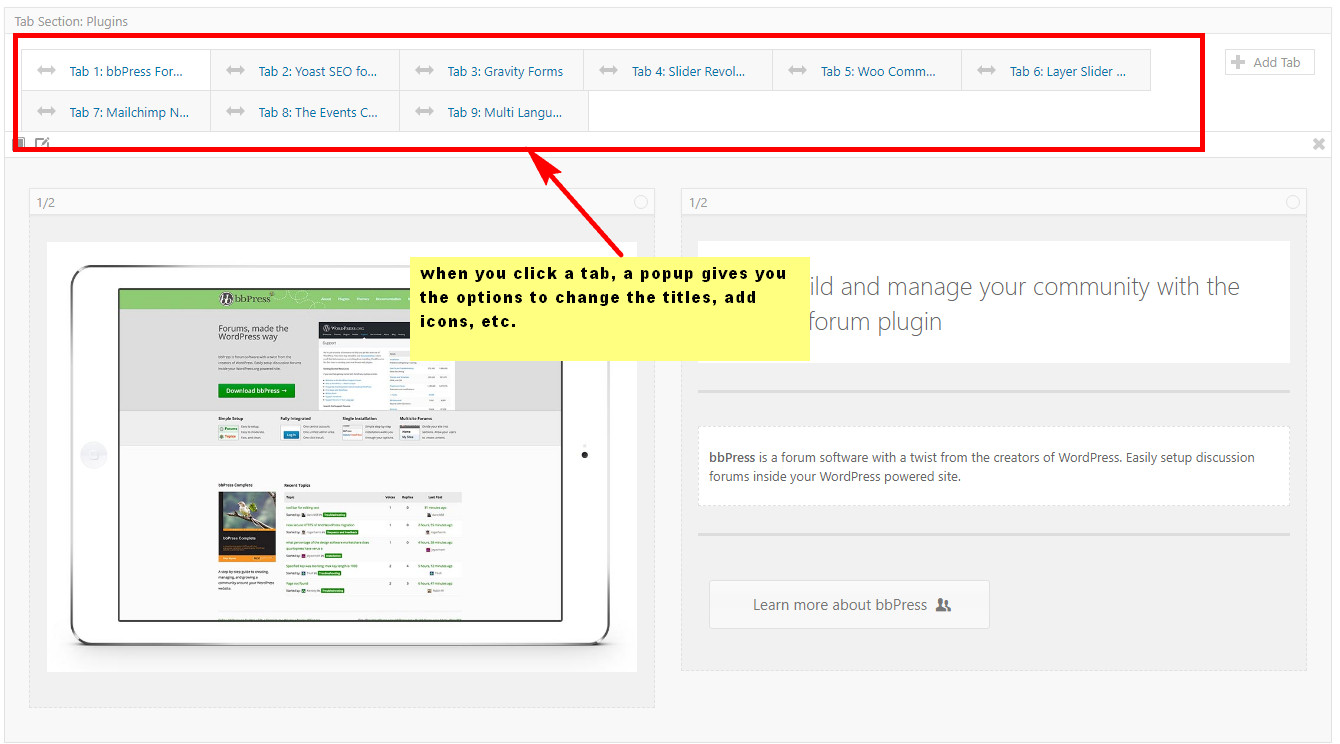Toggle the circle on left 1/2 column header
This screenshot has height=744, width=1340.
(641, 202)
